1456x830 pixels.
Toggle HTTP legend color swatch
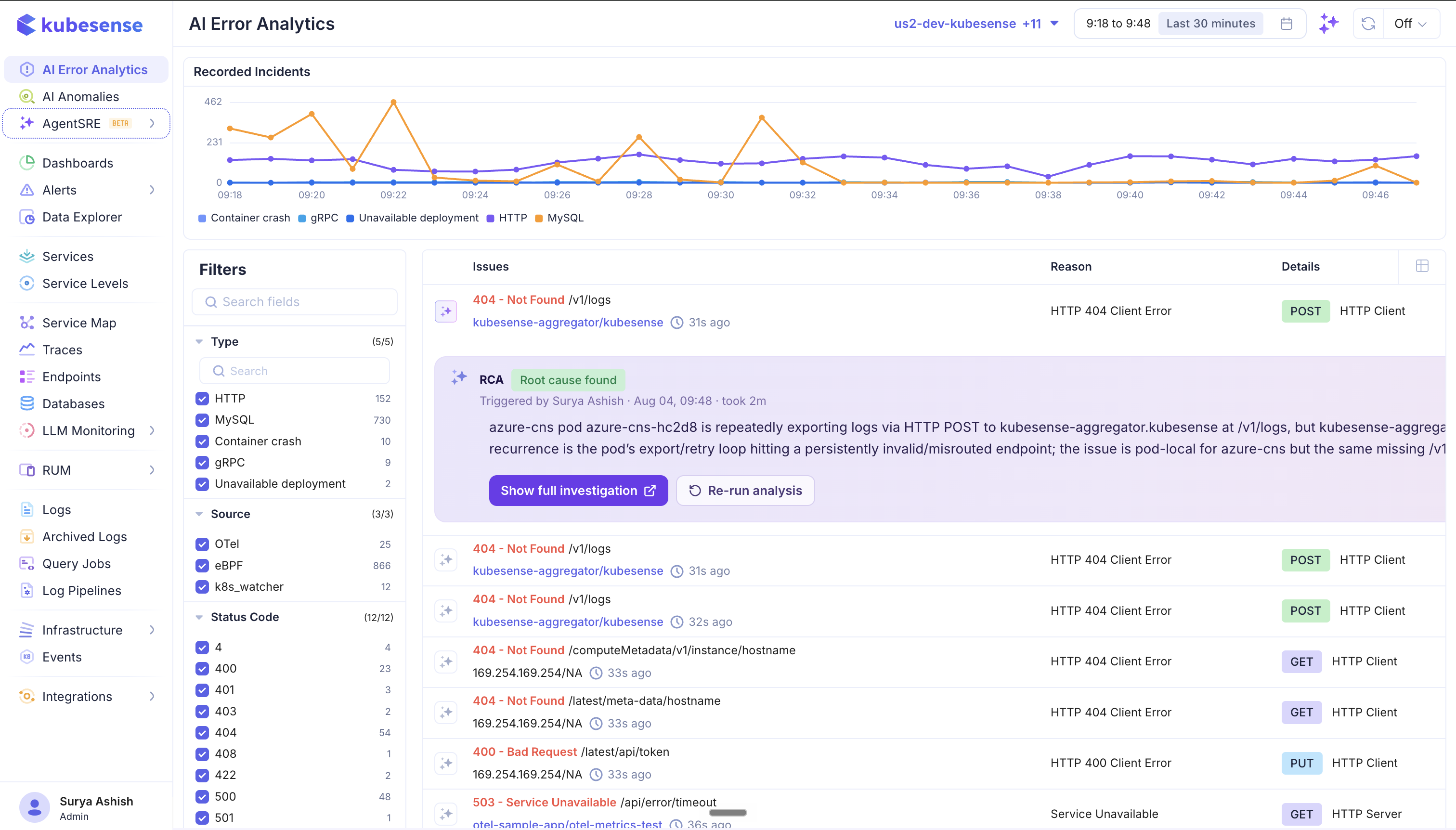490,218
